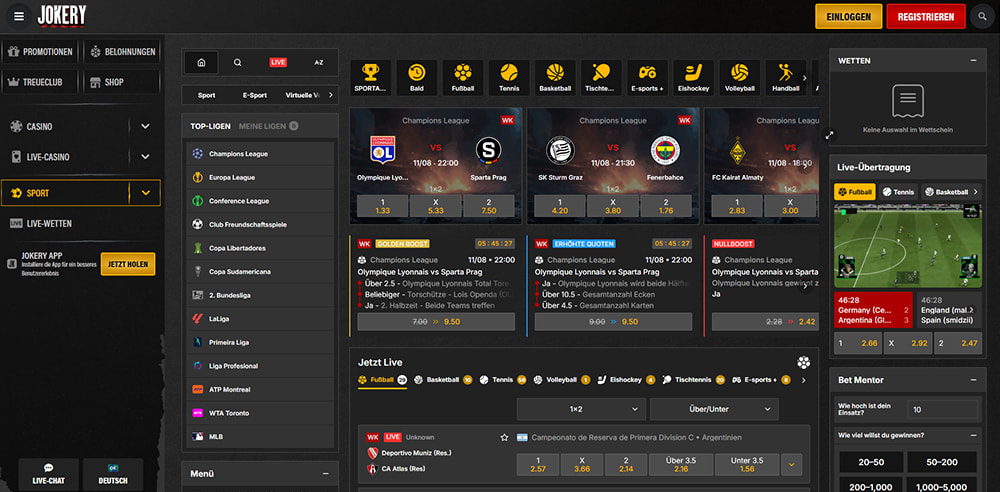Viewport: 1000px width, 492px height.
Task: Choose the Tennis sport icon in top carousel
Action: point(509,78)
